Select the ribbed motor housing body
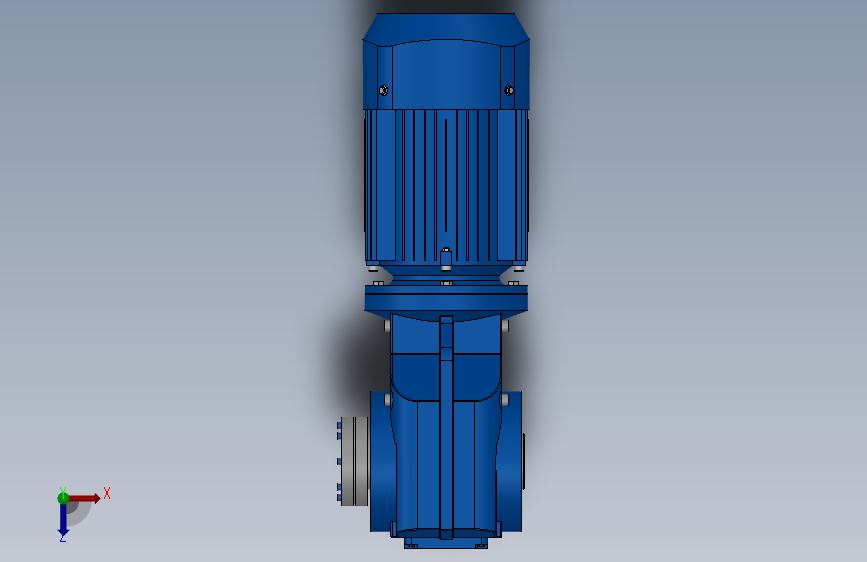 click(x=446, y=185)
